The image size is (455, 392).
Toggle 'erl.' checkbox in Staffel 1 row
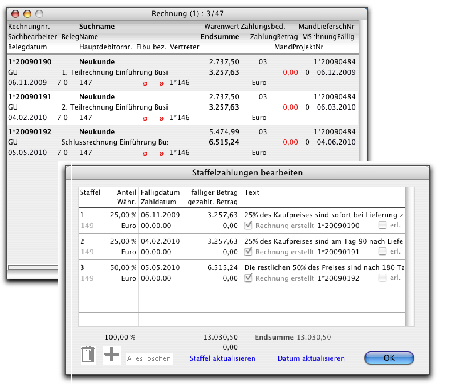click(382, 225)
